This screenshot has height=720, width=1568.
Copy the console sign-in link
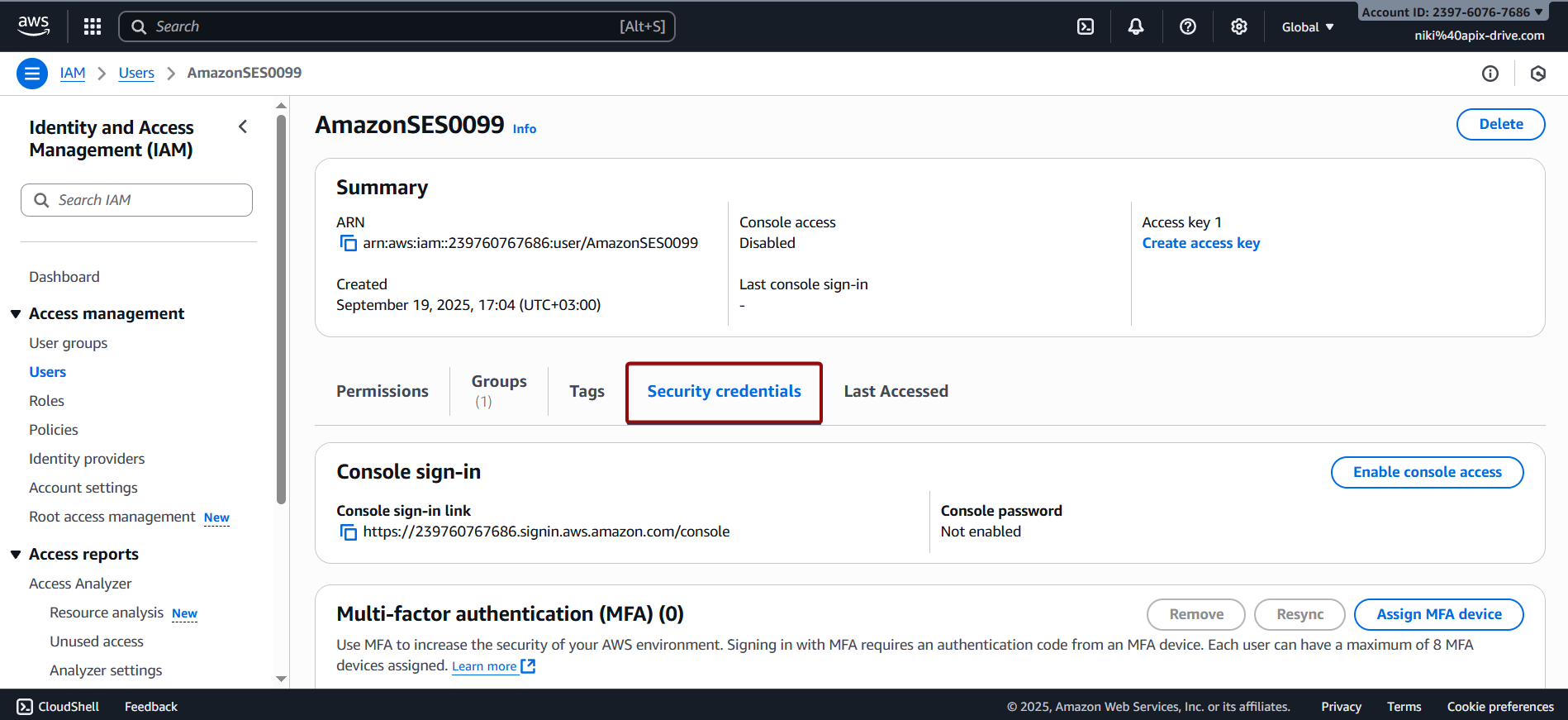tap(349, 532)
